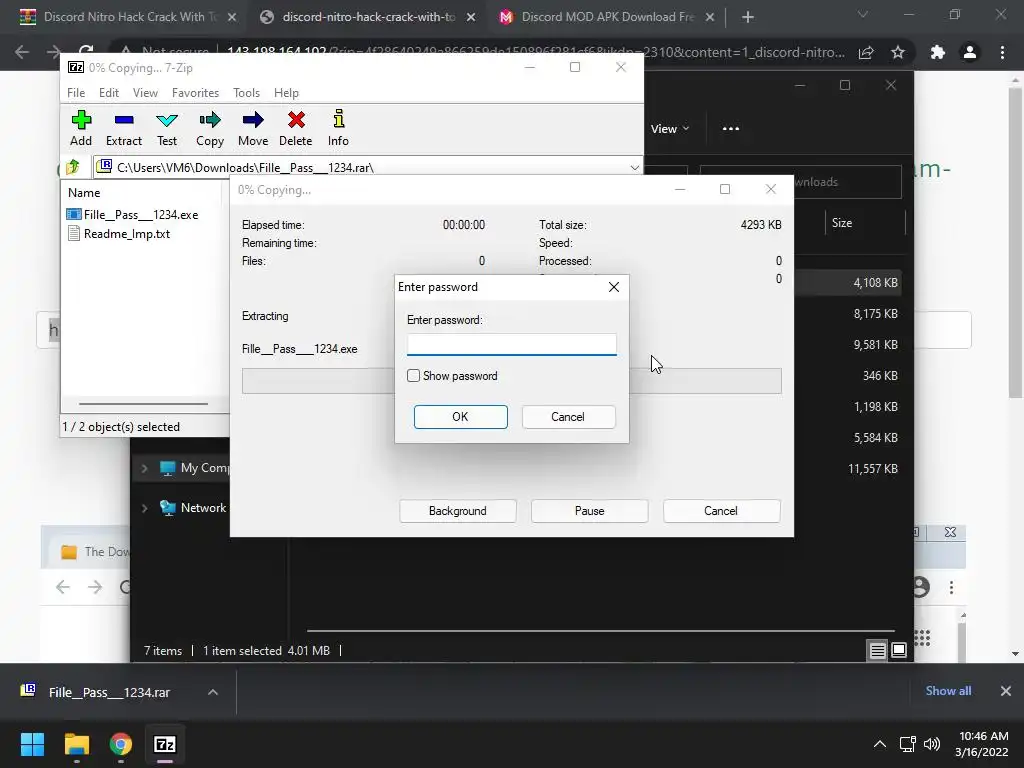1024x768 pixels.
Task: Open the Windows Start menu
Action: (x=32, y=744)
